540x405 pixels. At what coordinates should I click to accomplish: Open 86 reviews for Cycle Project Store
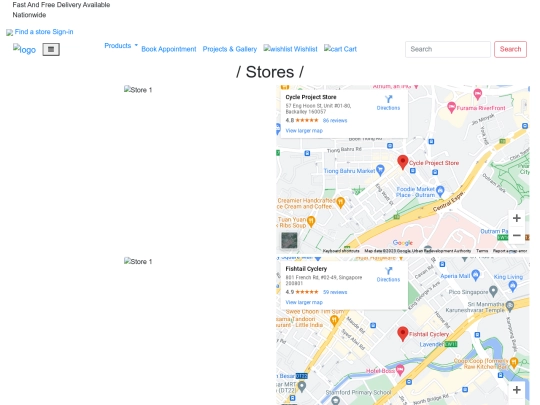335,121
